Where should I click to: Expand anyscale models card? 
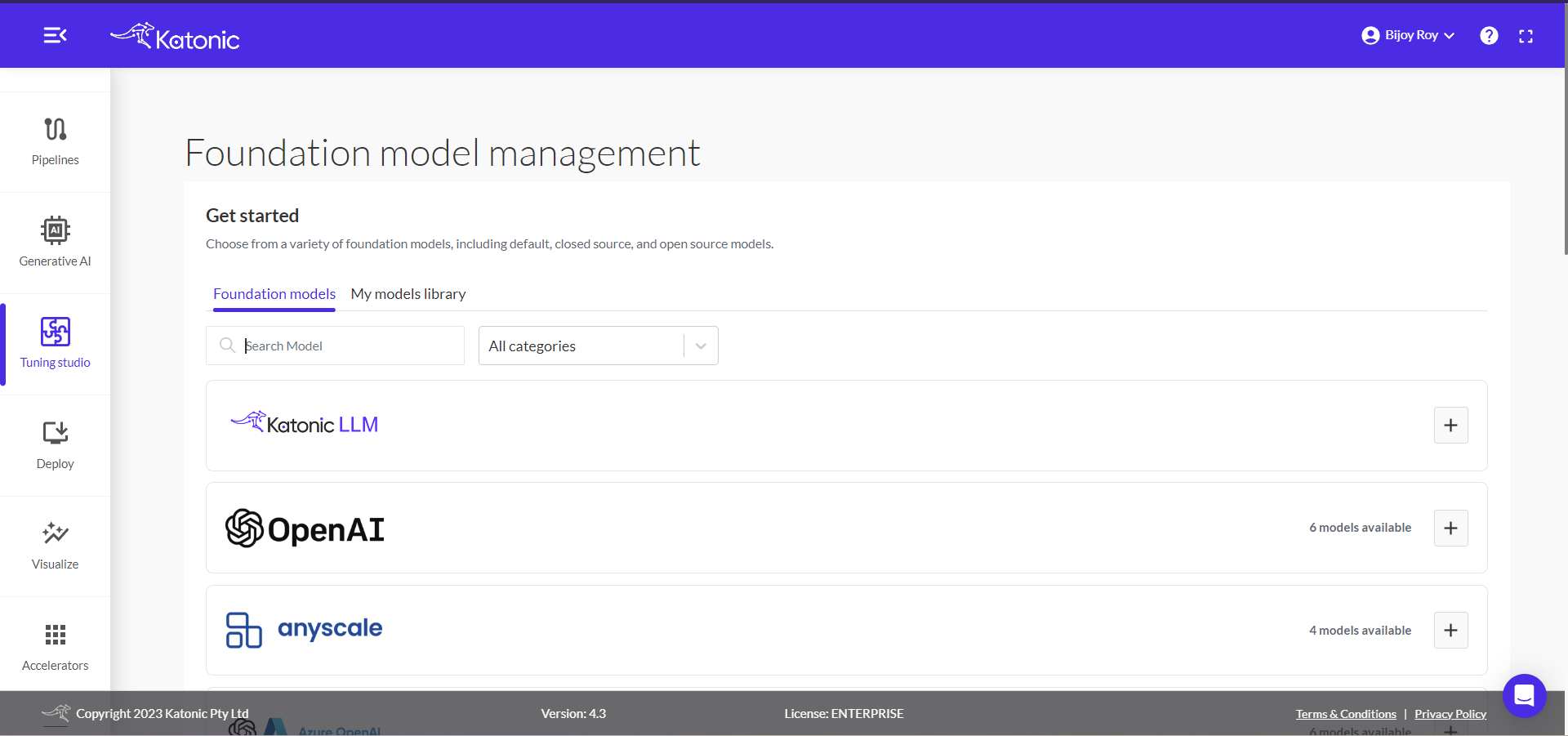[1450, 630]
